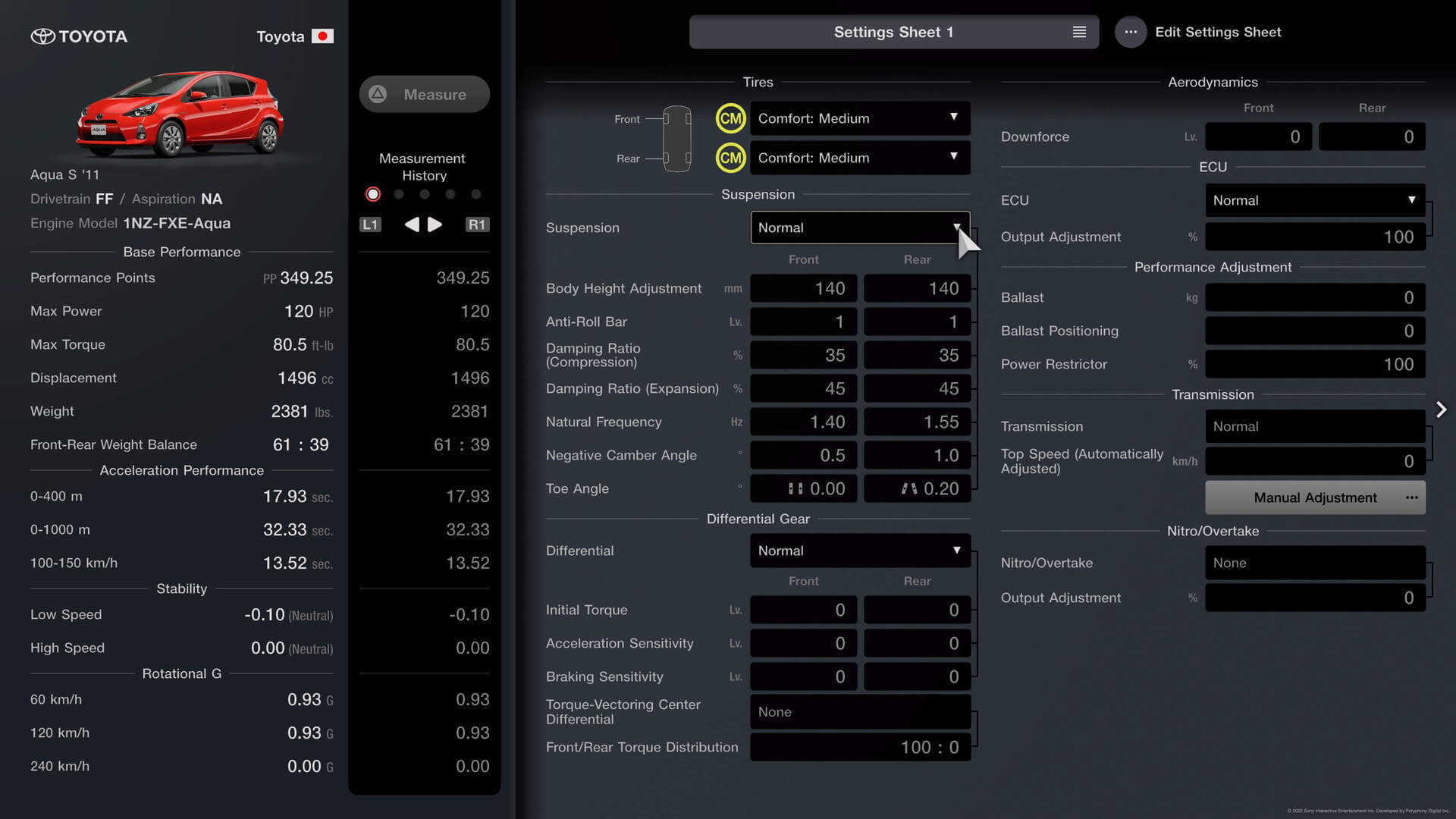Click the Front Body Height Adjustment input field
The image size is (1456, 819).
pos(802,289)
